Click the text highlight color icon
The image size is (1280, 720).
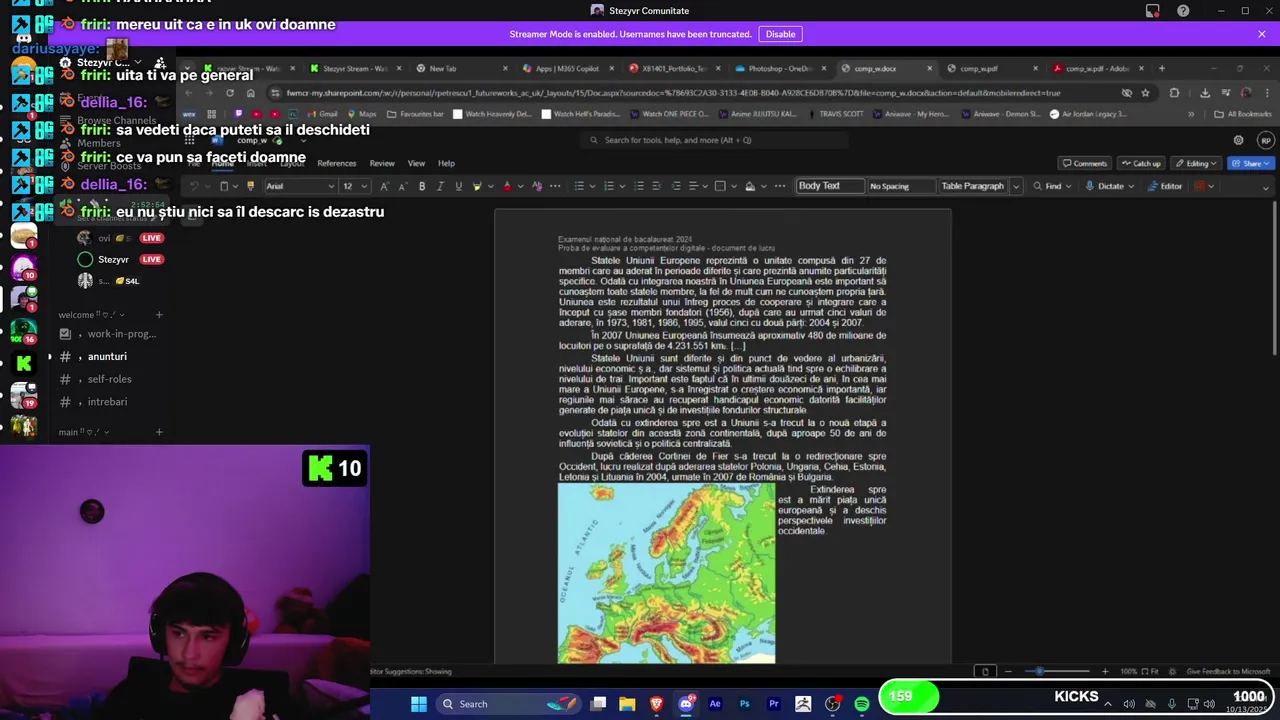pos(477,186)
